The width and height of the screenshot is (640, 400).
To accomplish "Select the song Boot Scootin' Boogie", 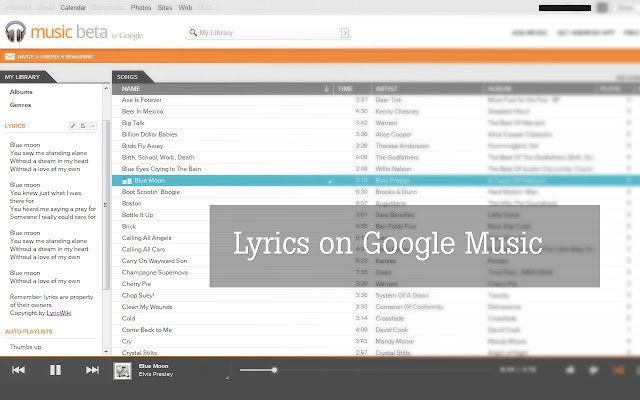I will (151, 192).
